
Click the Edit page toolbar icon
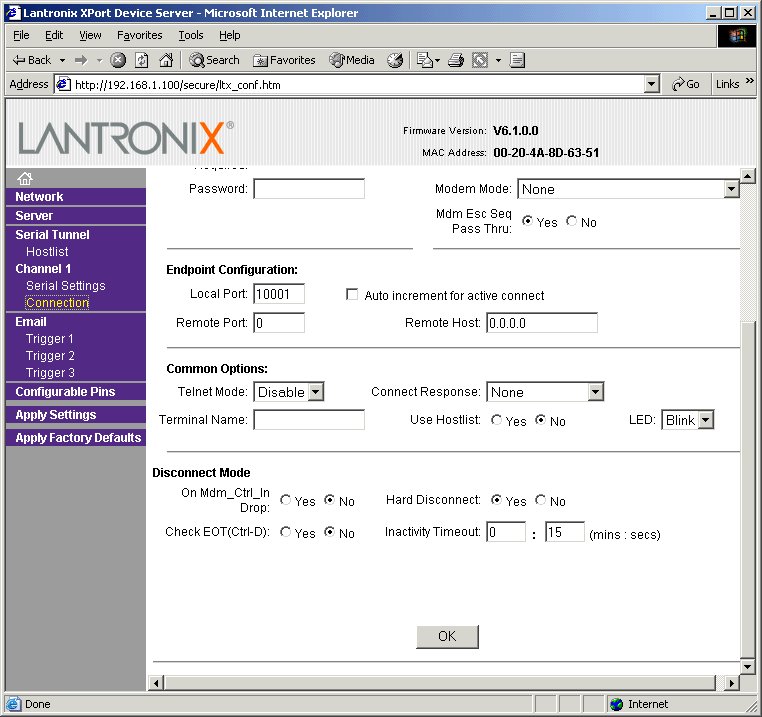coord(480,60)
